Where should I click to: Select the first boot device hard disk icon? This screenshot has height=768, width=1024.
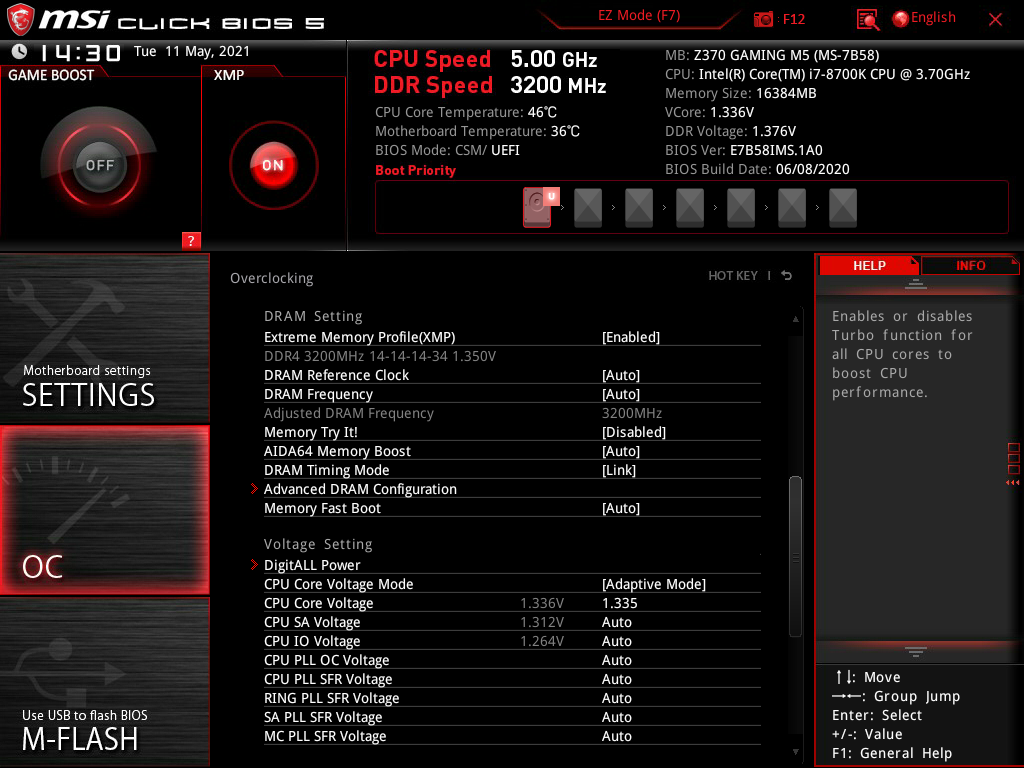[x=537, y=208]
